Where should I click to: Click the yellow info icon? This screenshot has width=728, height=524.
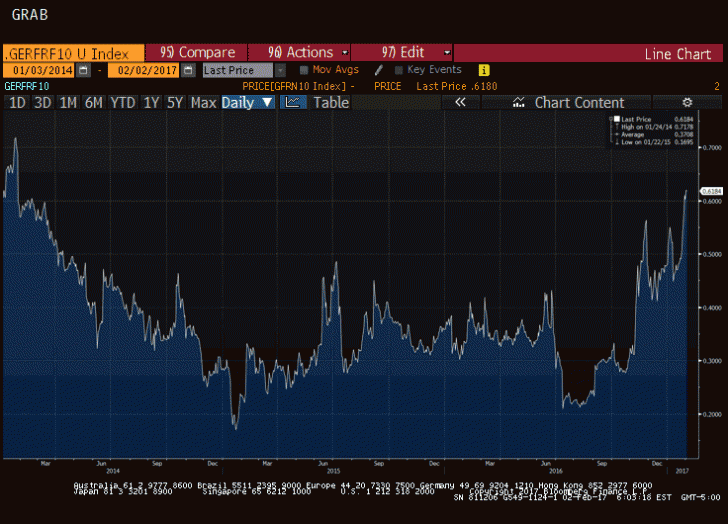[x=484, y=70]
